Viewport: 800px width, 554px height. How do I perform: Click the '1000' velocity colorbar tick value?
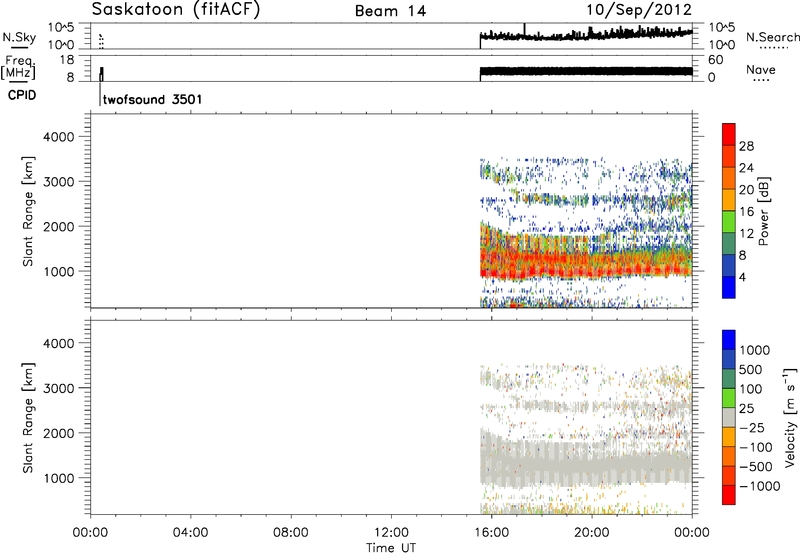754,350
